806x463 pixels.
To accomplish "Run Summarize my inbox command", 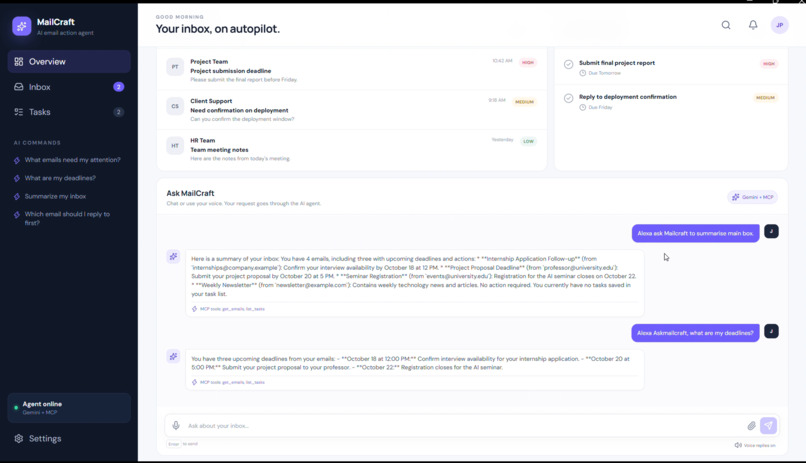I will pyautogui.click(x=50, y=196).
